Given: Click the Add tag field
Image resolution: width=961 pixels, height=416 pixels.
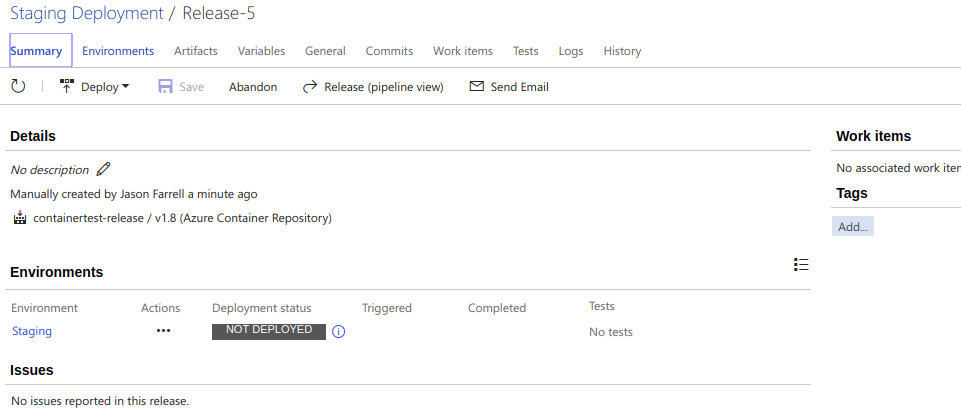Looking at the screenshot, I should tap(853, 227).
